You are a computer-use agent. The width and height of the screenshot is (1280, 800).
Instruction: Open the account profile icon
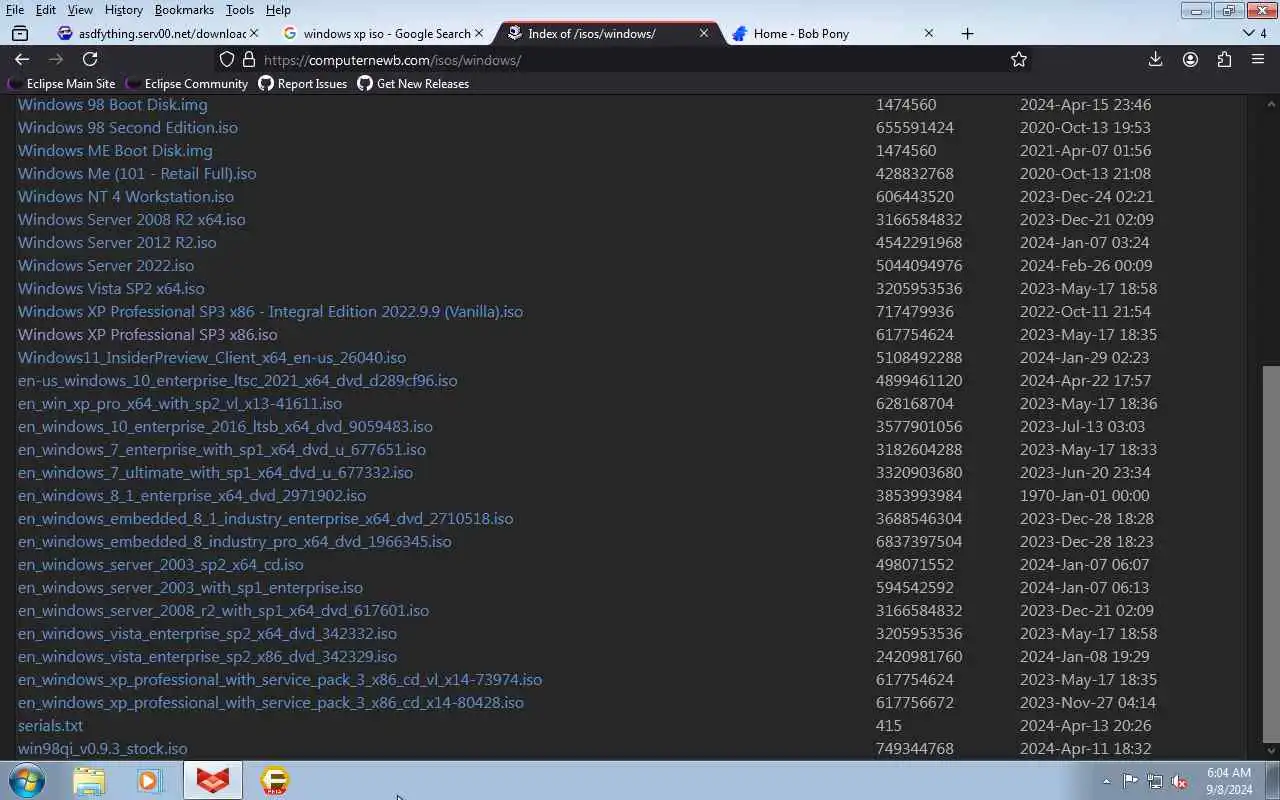point(1190,59)
